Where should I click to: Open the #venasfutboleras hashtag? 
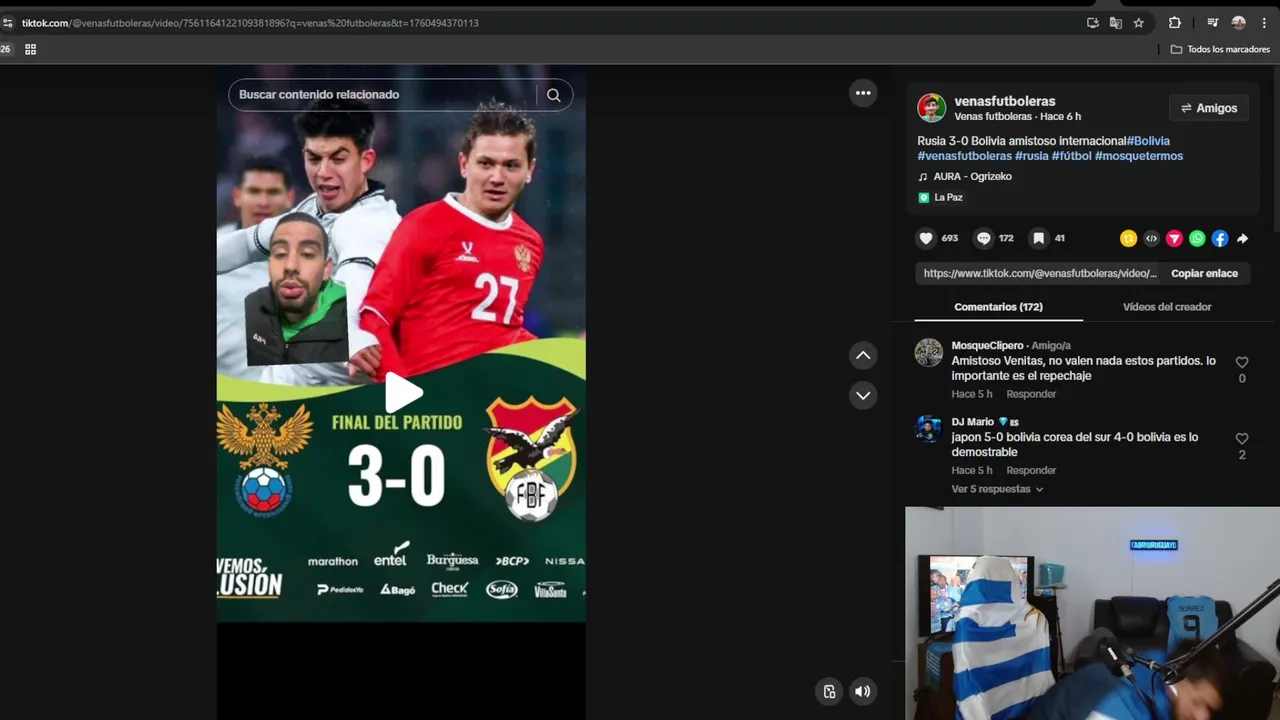point(964,156)
